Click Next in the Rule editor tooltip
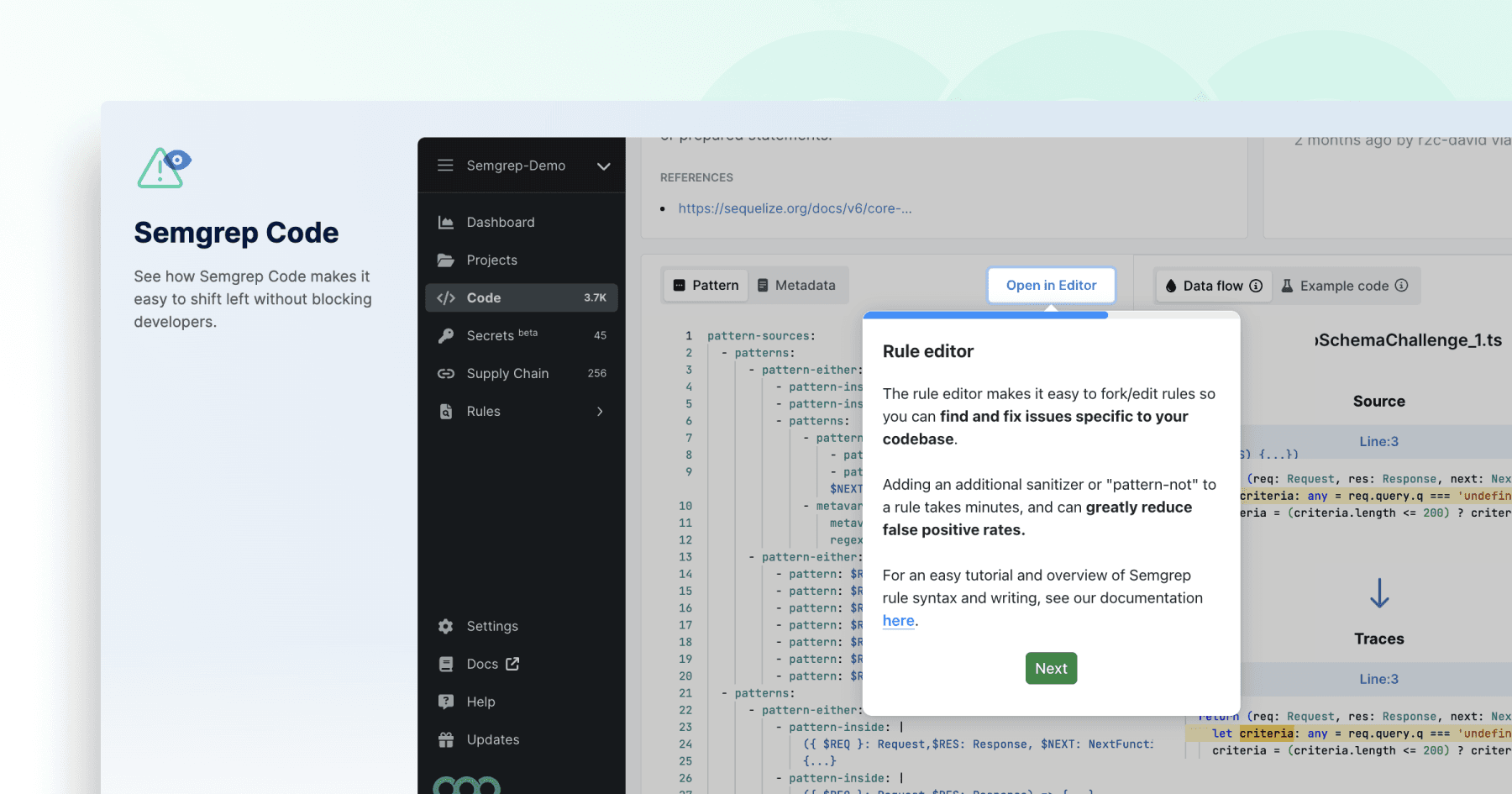Screen dimensions: 1512x794 click(x=1051, y=668)
